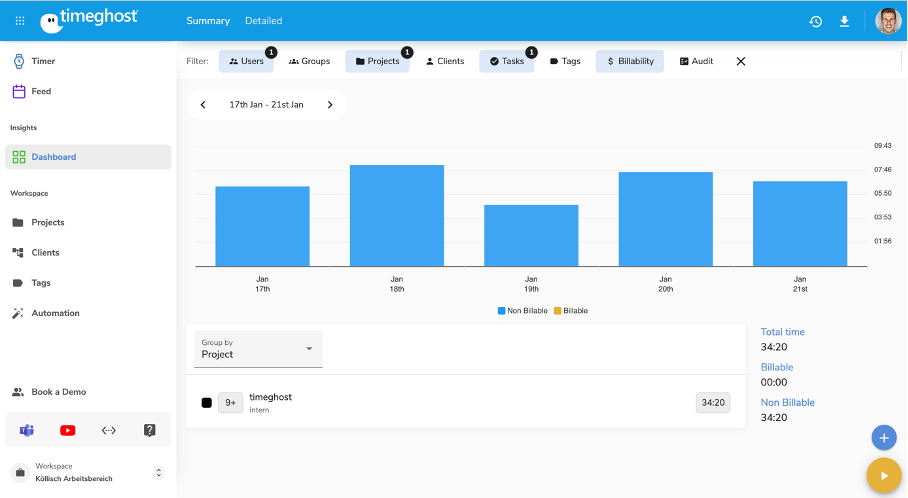
Task: Open the Microsoft Teams icon
Action: coord(27,430)
